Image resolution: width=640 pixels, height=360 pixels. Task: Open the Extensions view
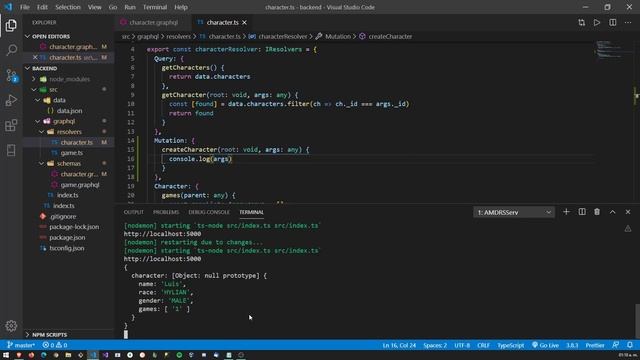pyautogui.click(x=11, y=125)
